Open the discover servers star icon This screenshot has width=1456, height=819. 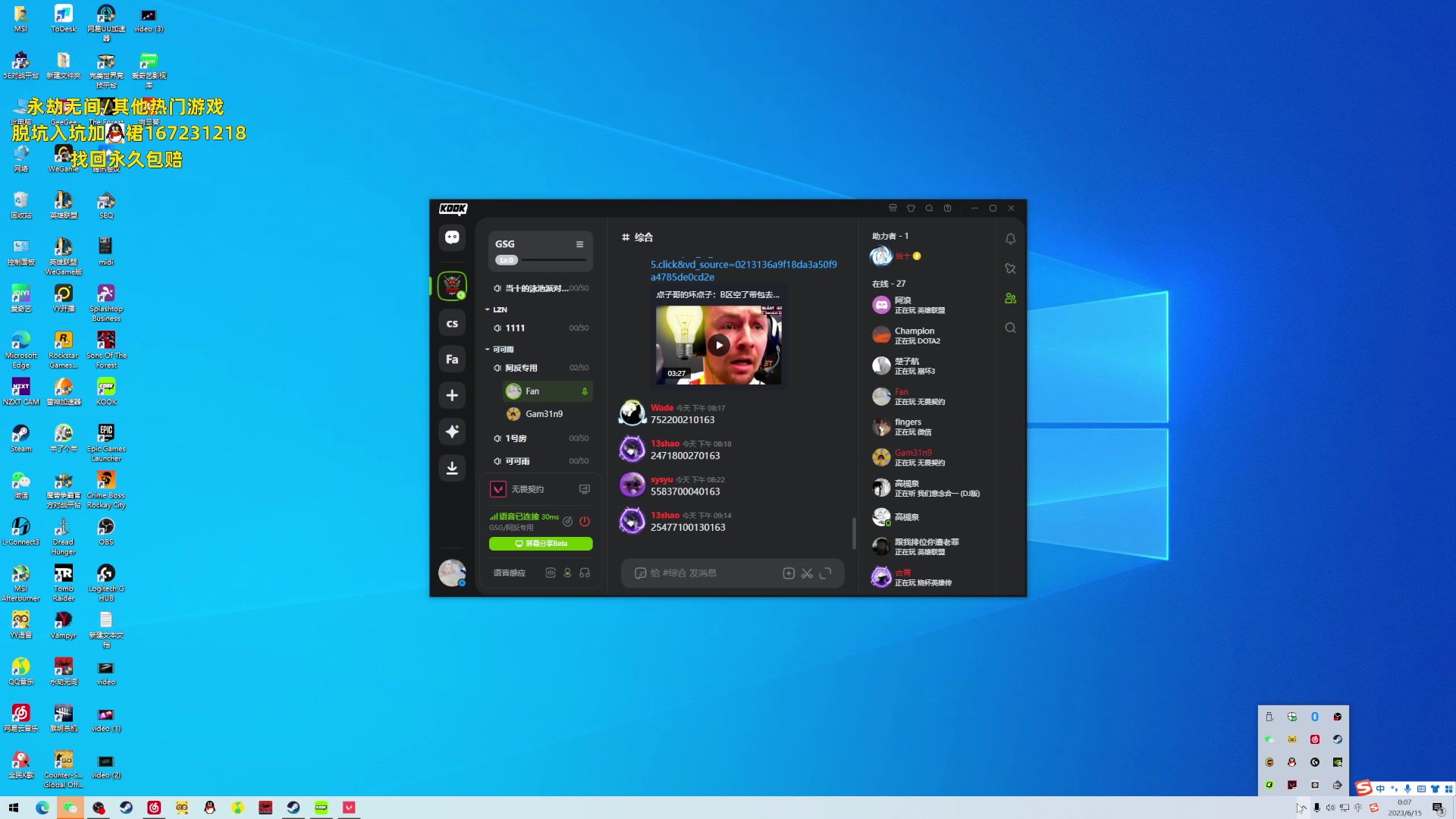[452, 431]
